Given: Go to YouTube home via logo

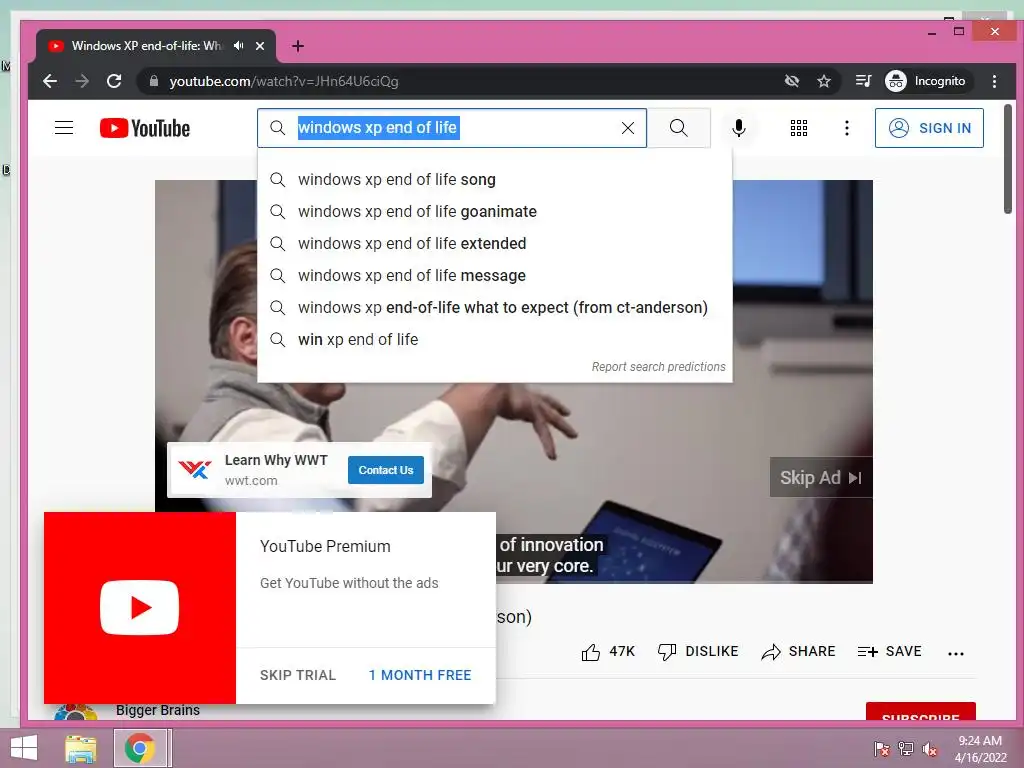Looking at the screenshot, I should pyautogui.click(x=145, y=128).
